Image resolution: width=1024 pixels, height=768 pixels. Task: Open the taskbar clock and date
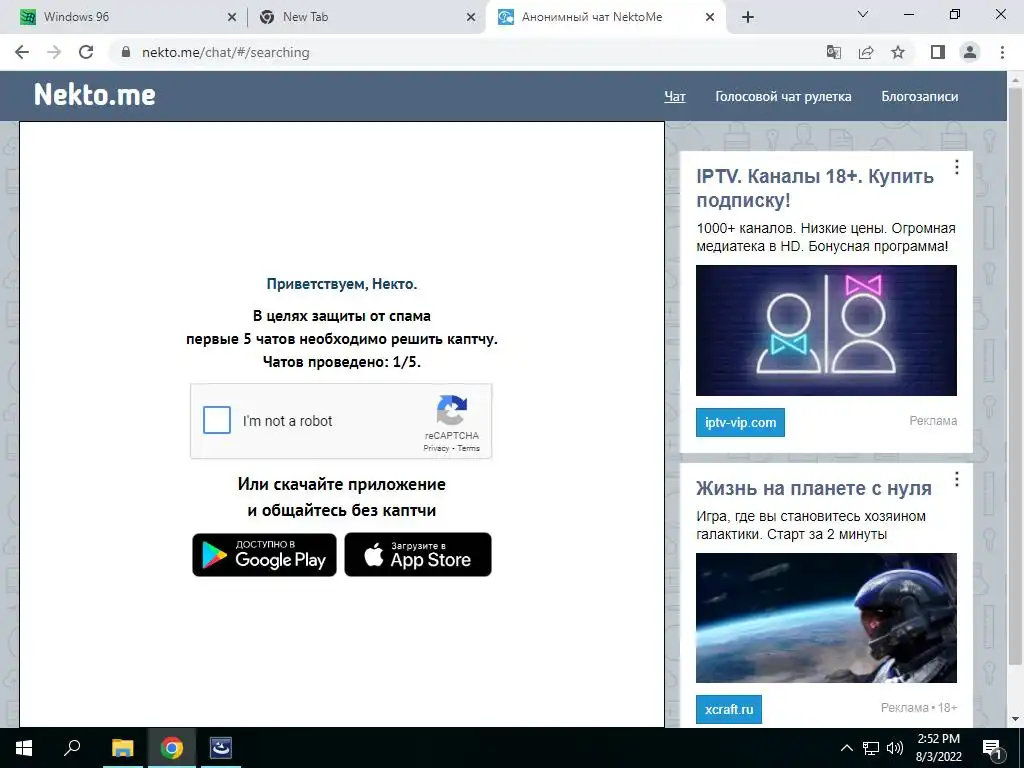point(938,748)
